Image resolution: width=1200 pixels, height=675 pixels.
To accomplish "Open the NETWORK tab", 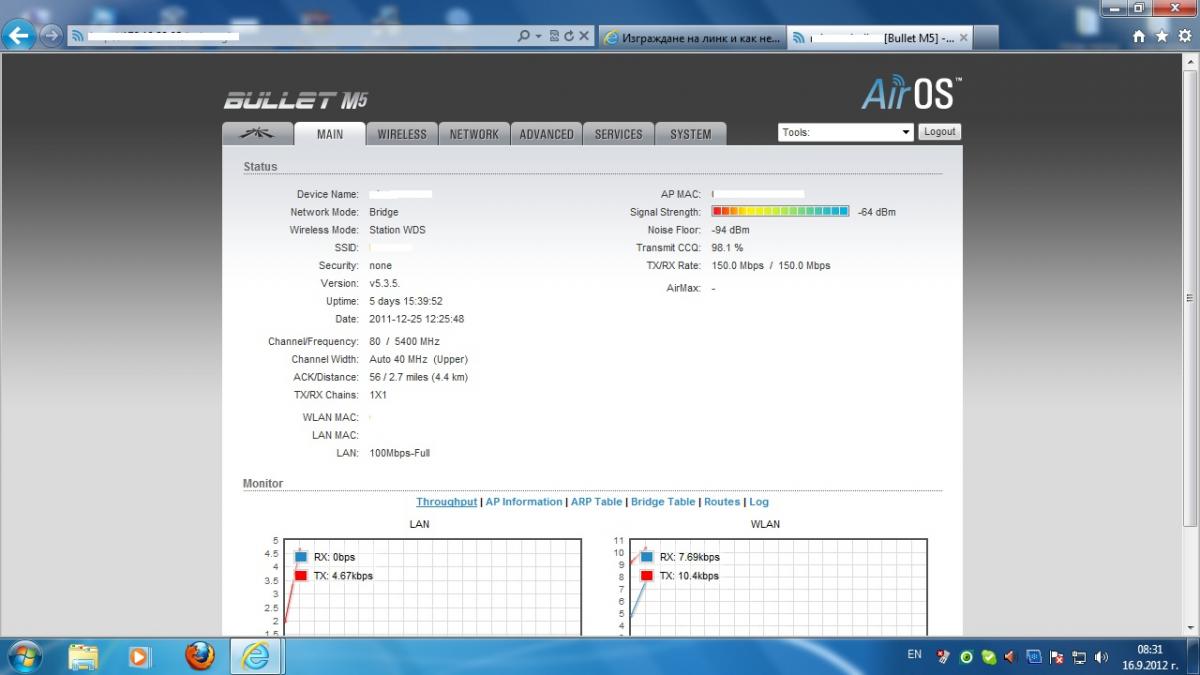I will tap(474, 134).
